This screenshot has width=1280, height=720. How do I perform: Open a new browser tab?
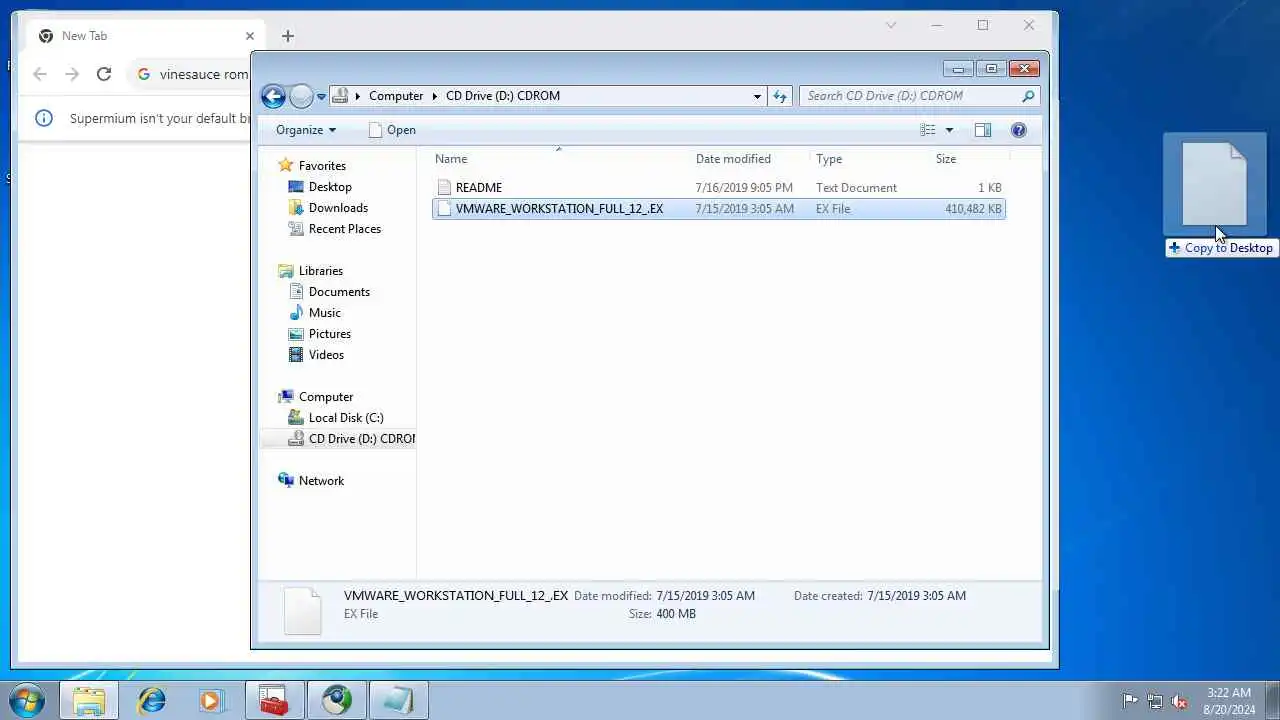(x=288, y=36)
